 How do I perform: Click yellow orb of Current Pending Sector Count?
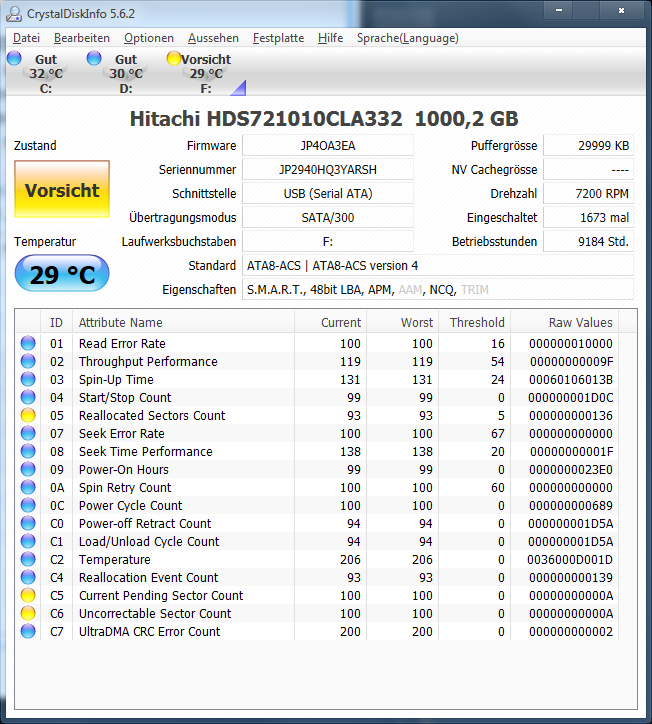pyautogui.click(x=28, y=595)
